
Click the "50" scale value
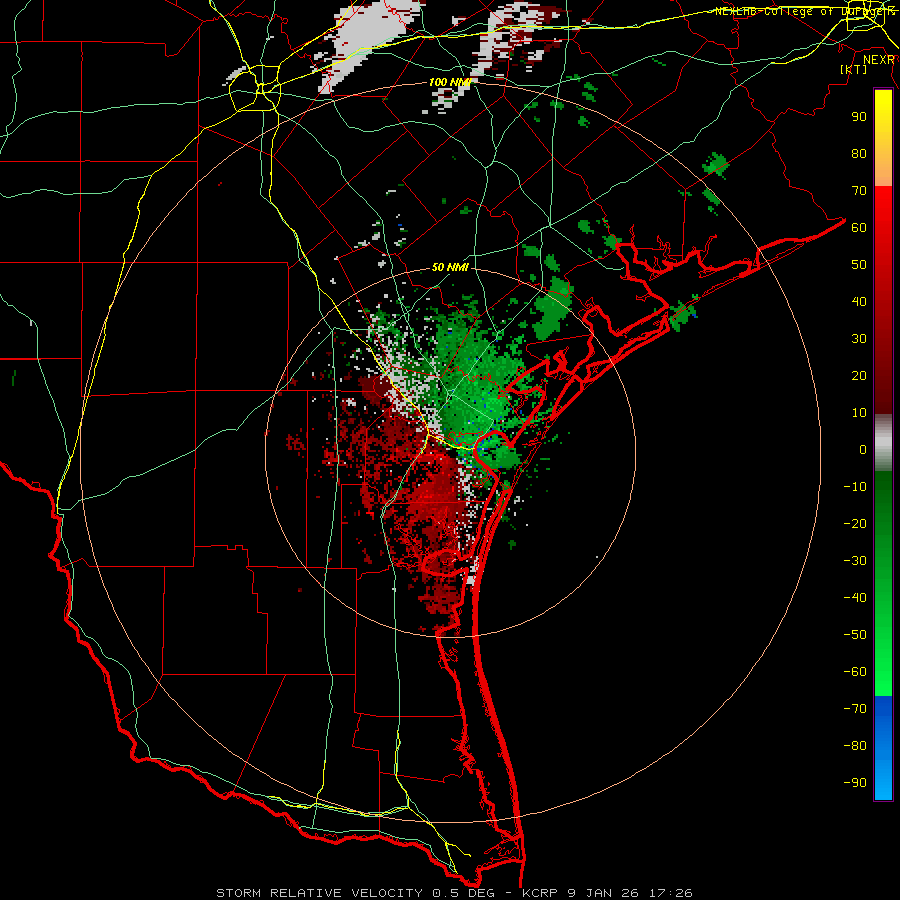(x=859, y=265)
